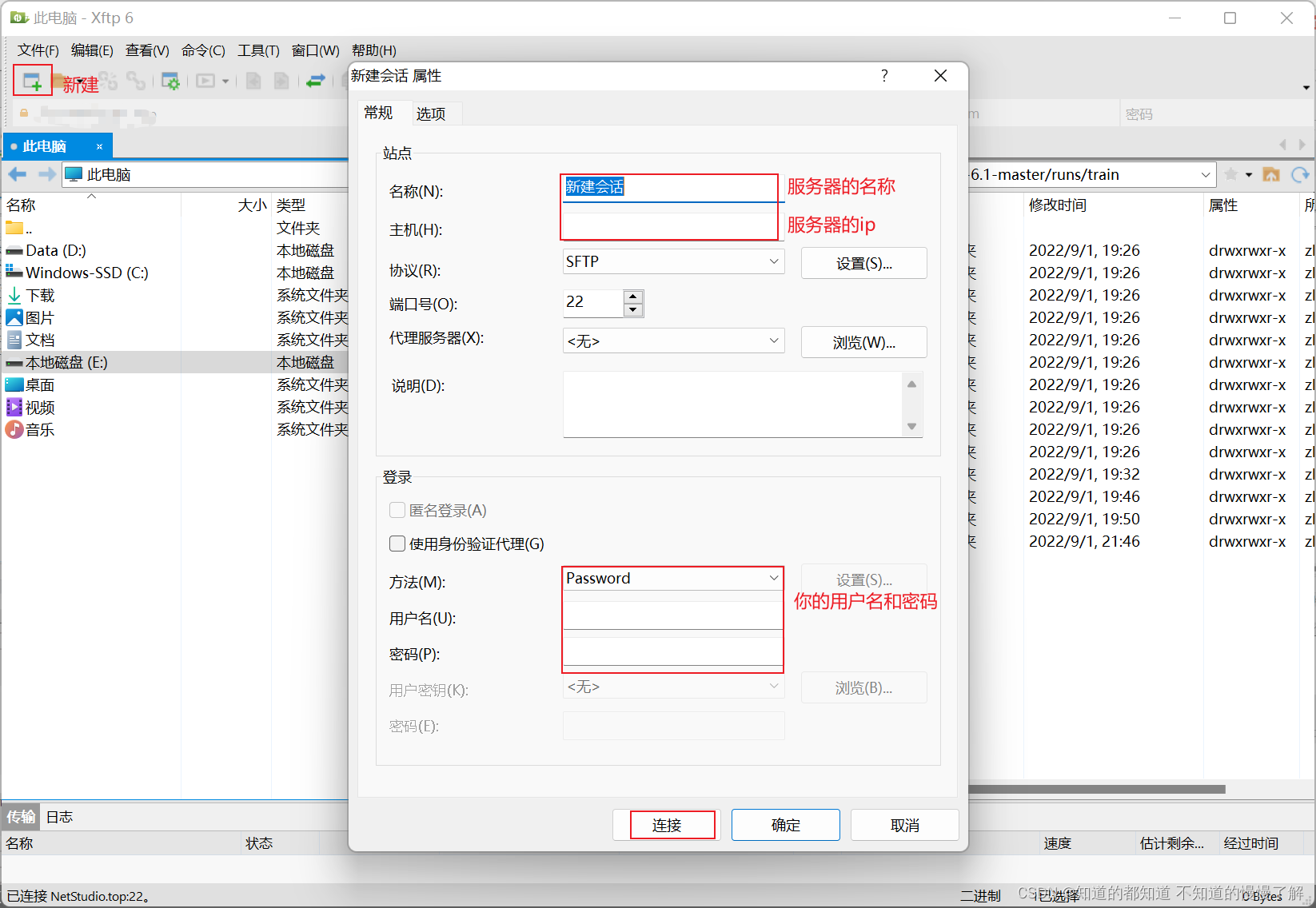
Task: Click the 确定 button
Action: (785, 825)
